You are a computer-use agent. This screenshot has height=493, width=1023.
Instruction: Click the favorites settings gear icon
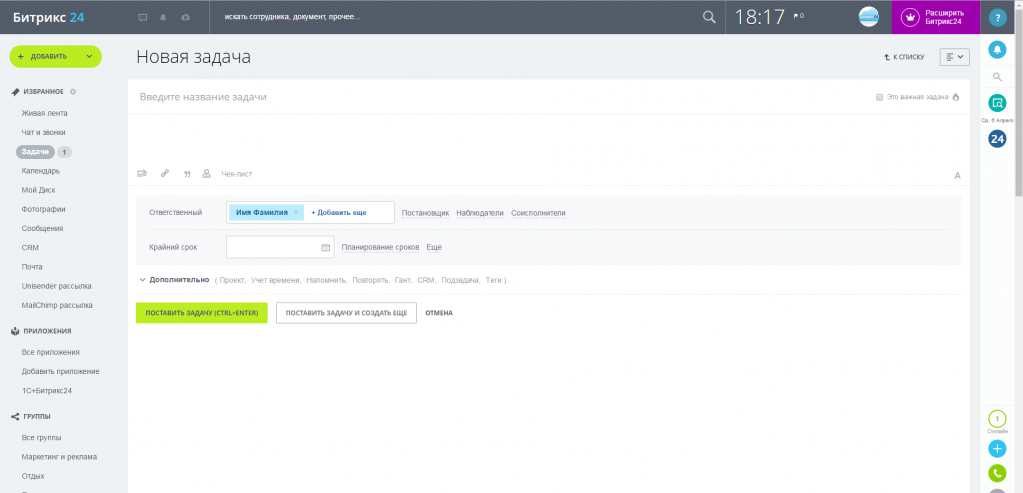tap(73, 92)
